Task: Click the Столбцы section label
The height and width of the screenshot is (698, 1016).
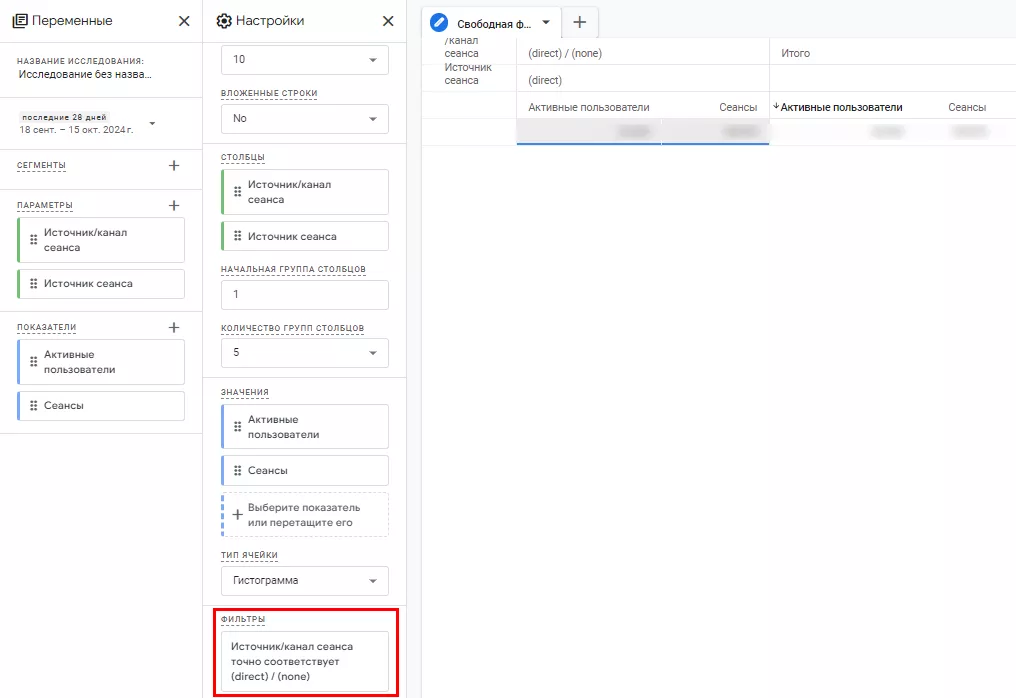Action: click(x=243, y=157)
